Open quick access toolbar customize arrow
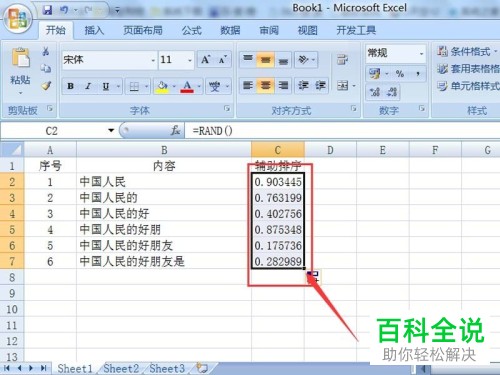Image resolution: width=500 pixels, height=375 pixels. [x=117, y=11]
